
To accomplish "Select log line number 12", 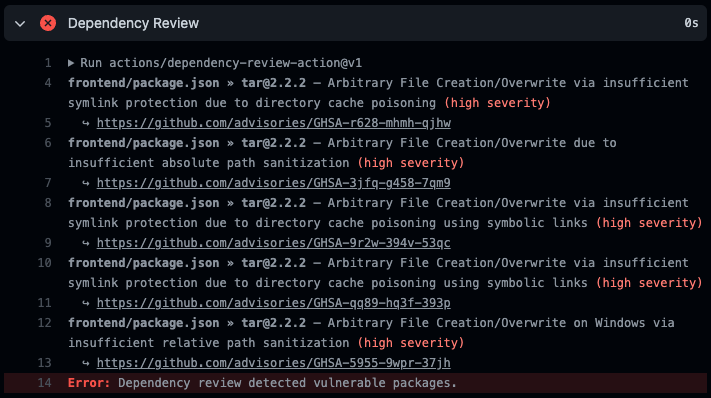I will 44,323.
